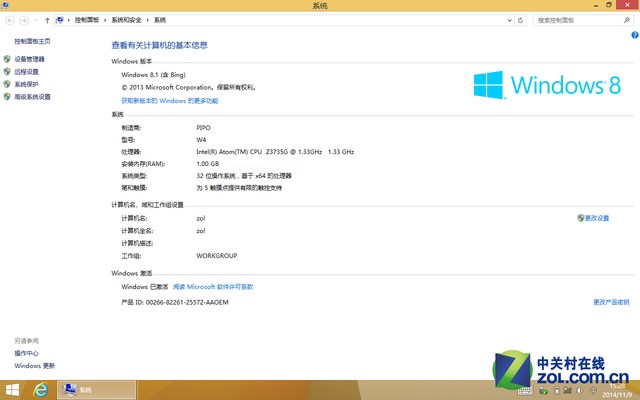Screen dimensions: 640x400
Task: Click the Windows 8.1 (含 Bing) edition text
Action: click(153, 75)
